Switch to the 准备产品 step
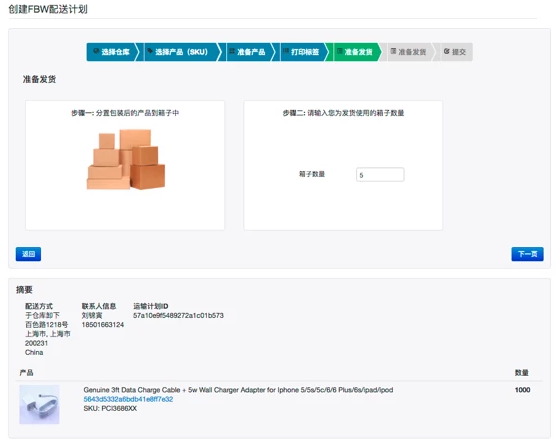 coord(251,52)
